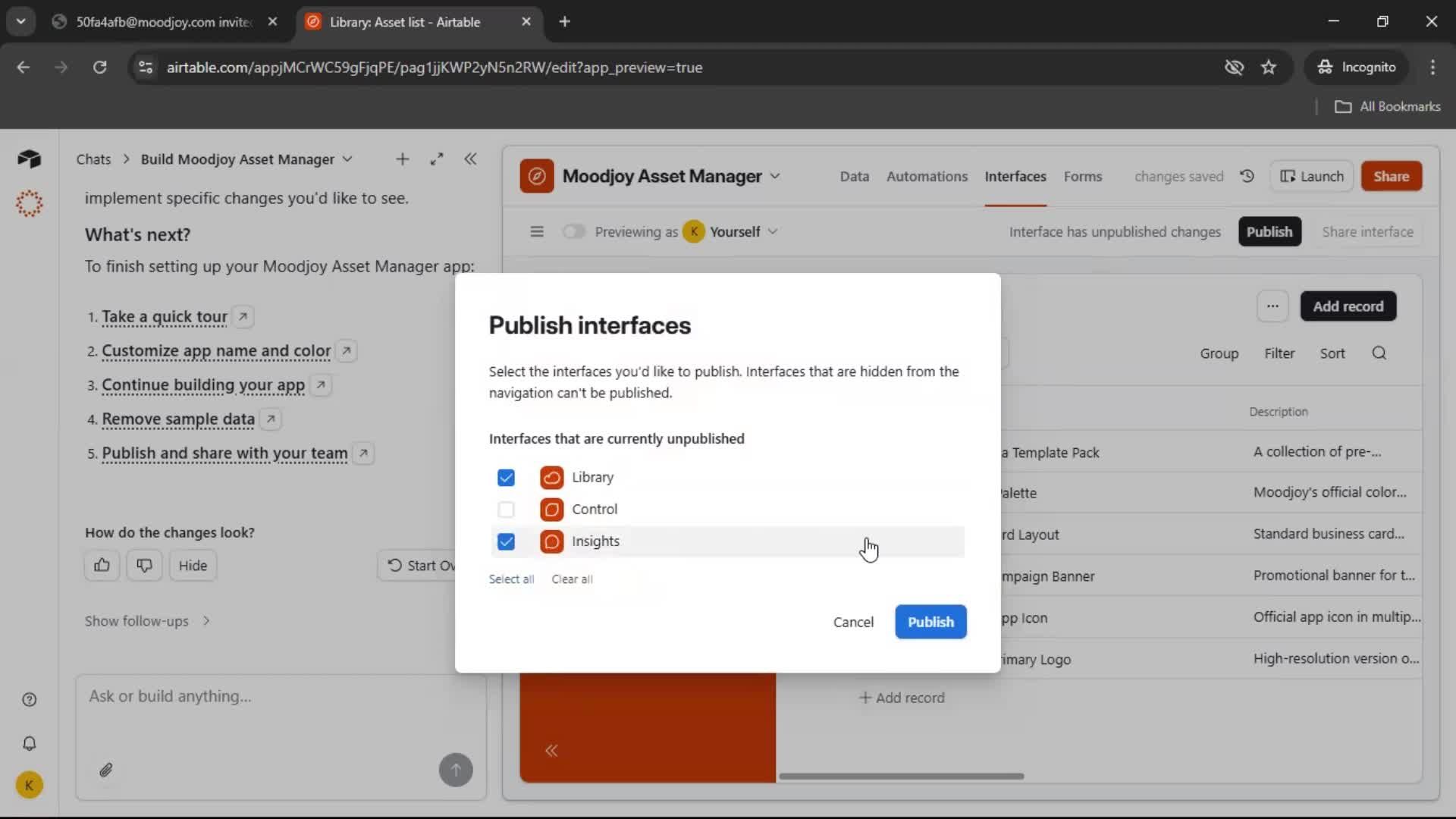The height and width of the screenshot is (819, 1456).
Task: Expand the chat panel to full size
Action: coord(437,159)
